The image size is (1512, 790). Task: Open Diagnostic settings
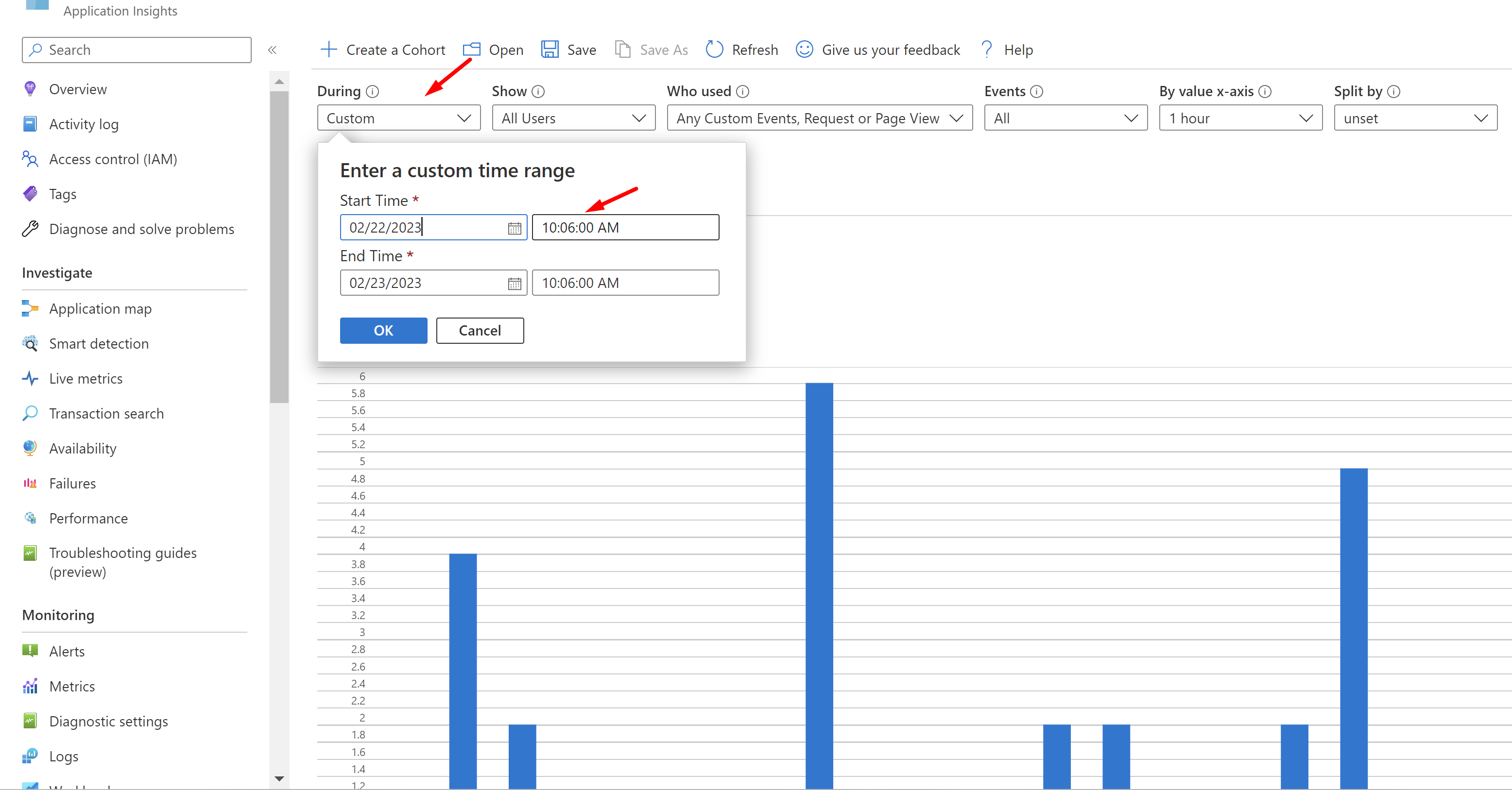coord(108,722)
